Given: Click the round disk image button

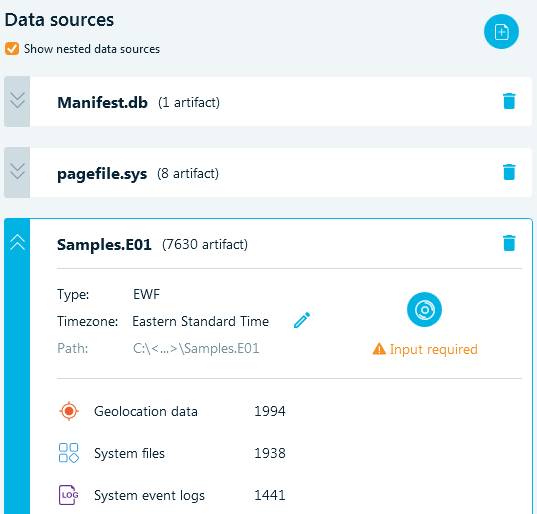Looking at the screenshot, I should click(424, 310).
